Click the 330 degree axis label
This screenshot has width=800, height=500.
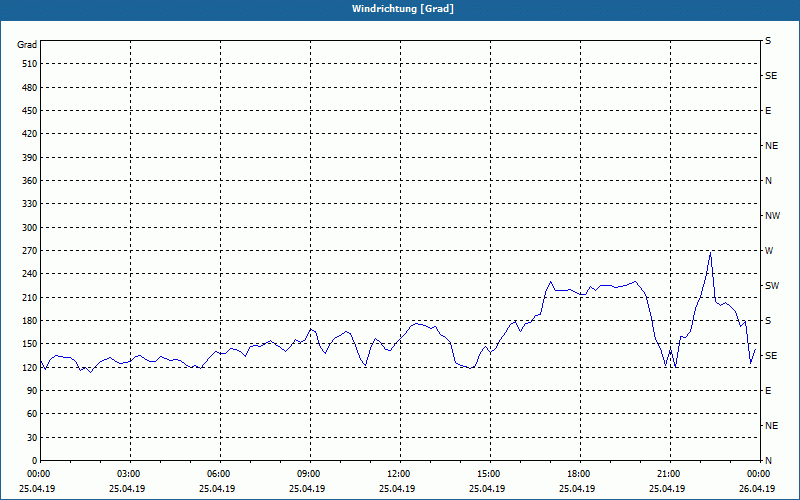[30, 204]
